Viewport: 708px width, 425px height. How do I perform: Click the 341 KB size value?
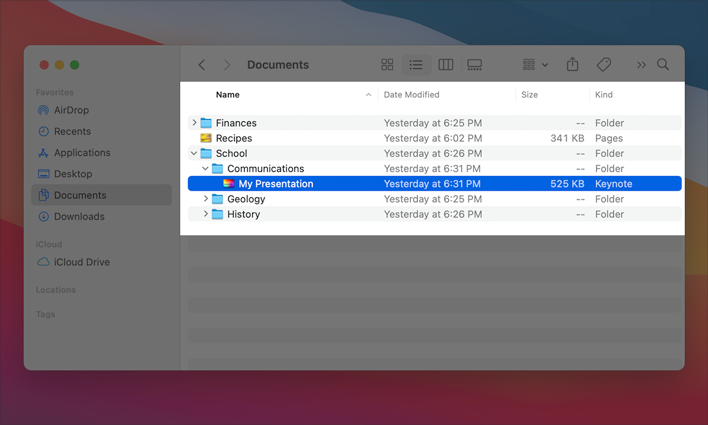click(x=567, y=138)
